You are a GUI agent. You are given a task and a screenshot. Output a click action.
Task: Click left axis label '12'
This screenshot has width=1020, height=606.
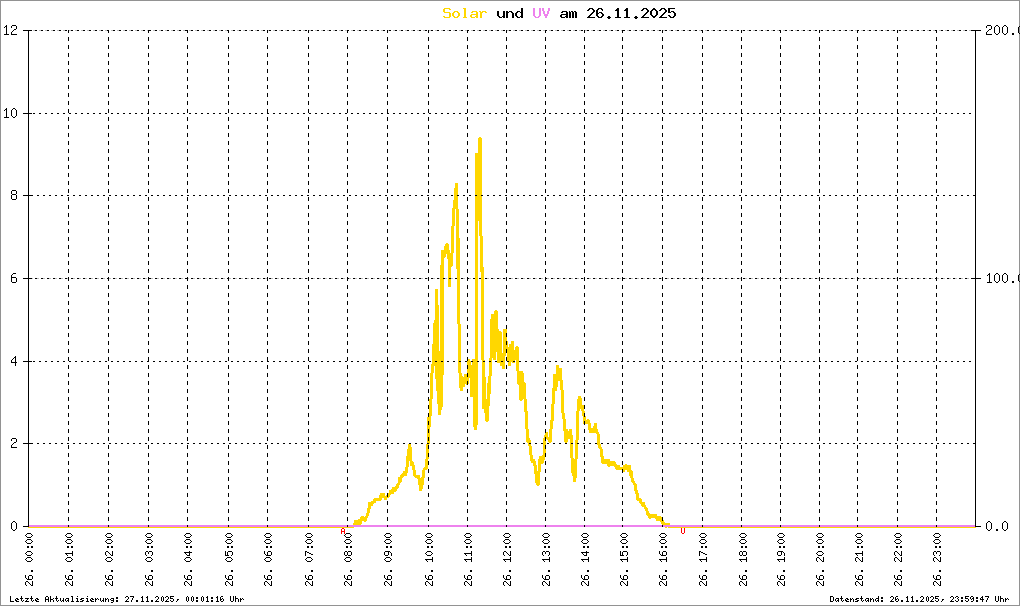pyautogui.click(x=10, y=30)
